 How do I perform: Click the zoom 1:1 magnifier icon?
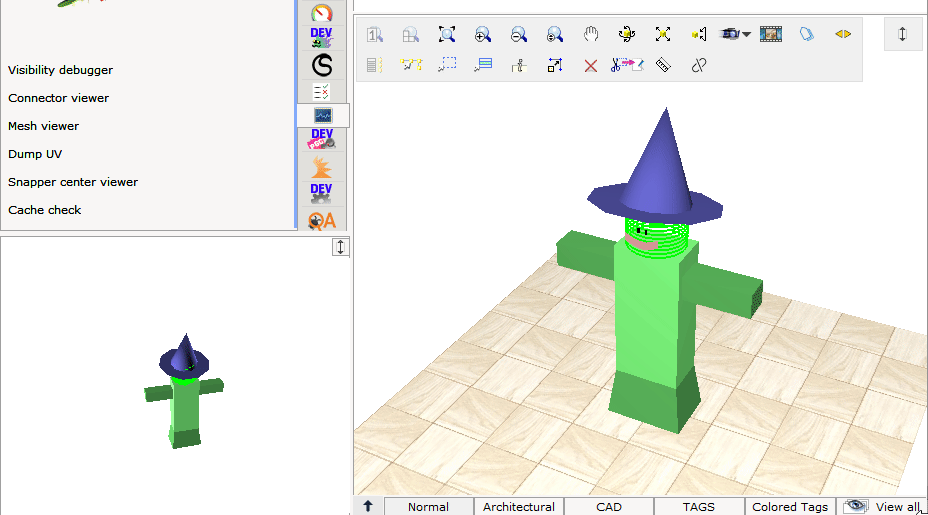pyautogui.click(x=375, y=34)
